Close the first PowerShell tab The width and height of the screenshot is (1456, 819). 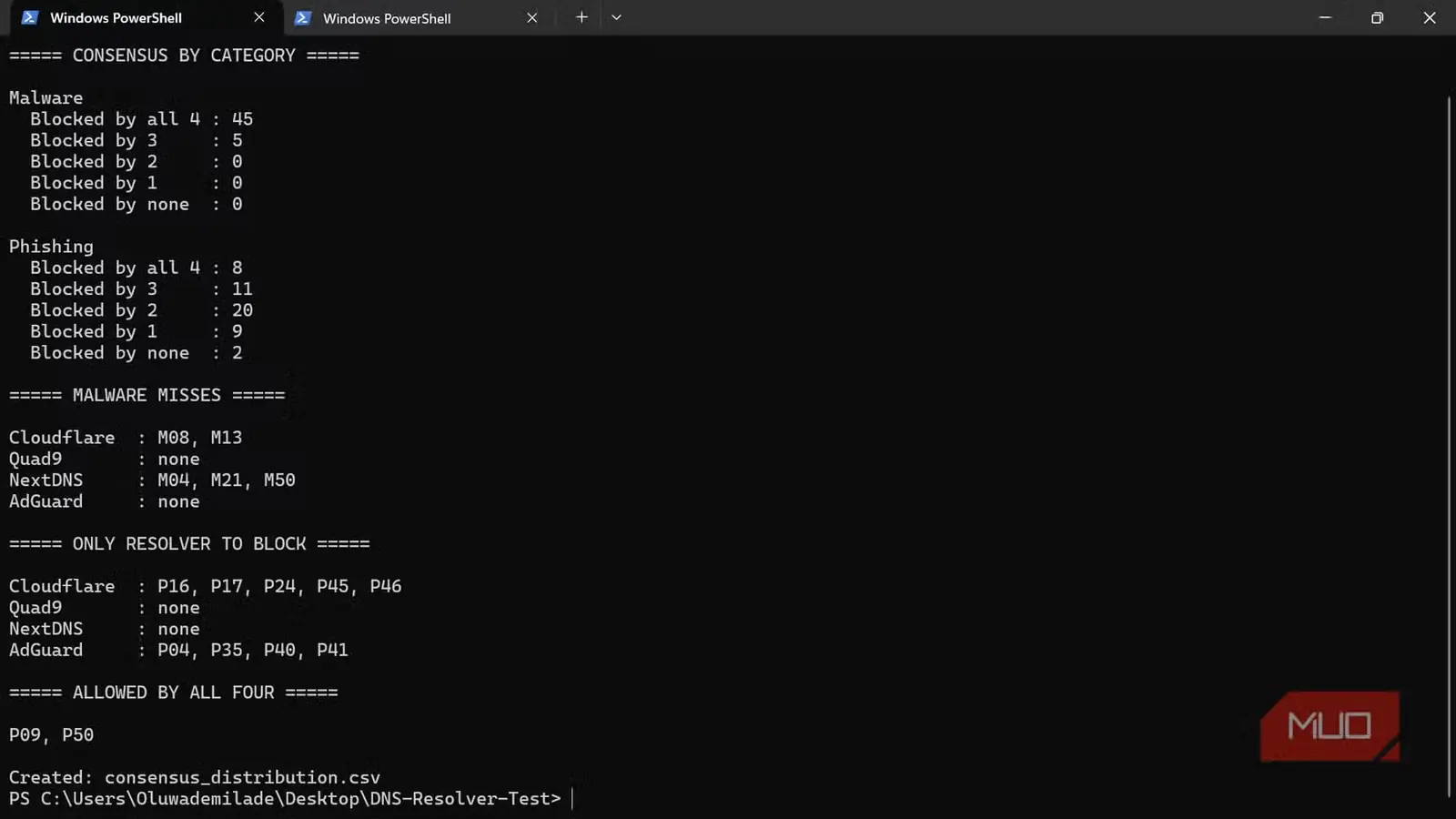click(259, 17)
